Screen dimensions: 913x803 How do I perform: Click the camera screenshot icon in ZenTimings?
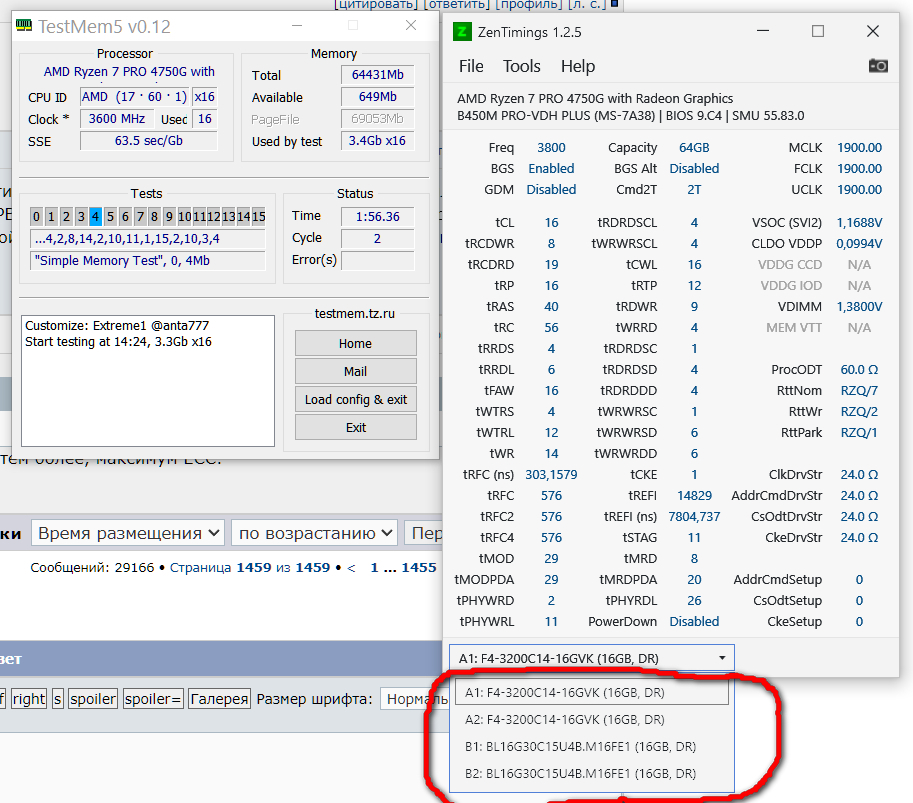coord(878,66)
